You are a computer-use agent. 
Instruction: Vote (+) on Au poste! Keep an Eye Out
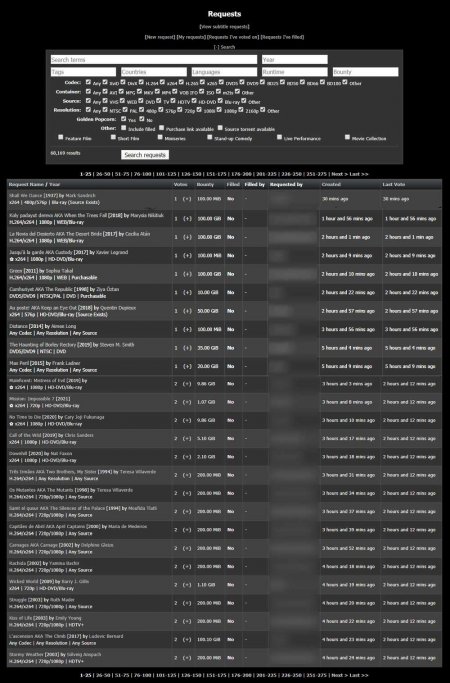click(x=187, y=311)
